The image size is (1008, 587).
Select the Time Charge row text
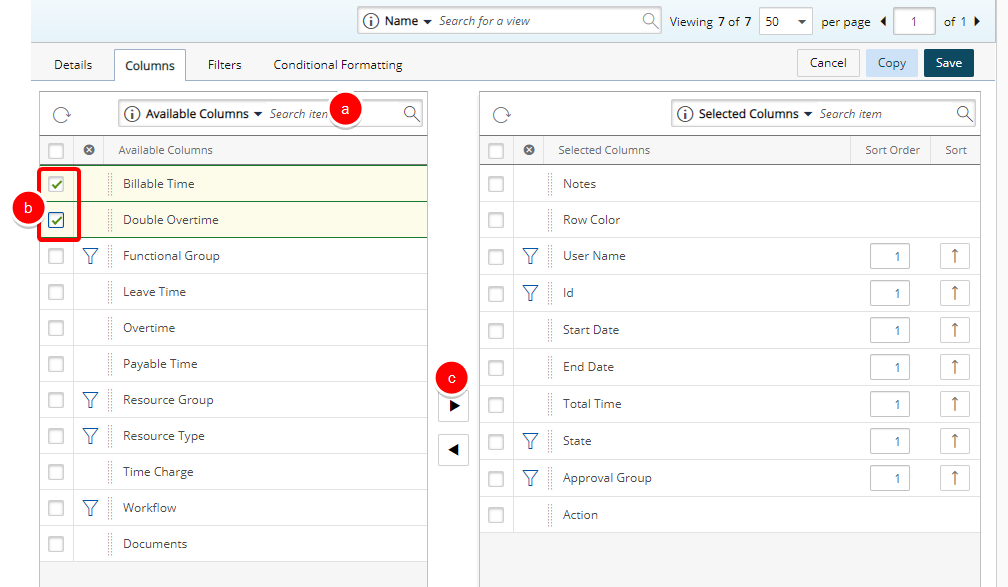point(158,472)
